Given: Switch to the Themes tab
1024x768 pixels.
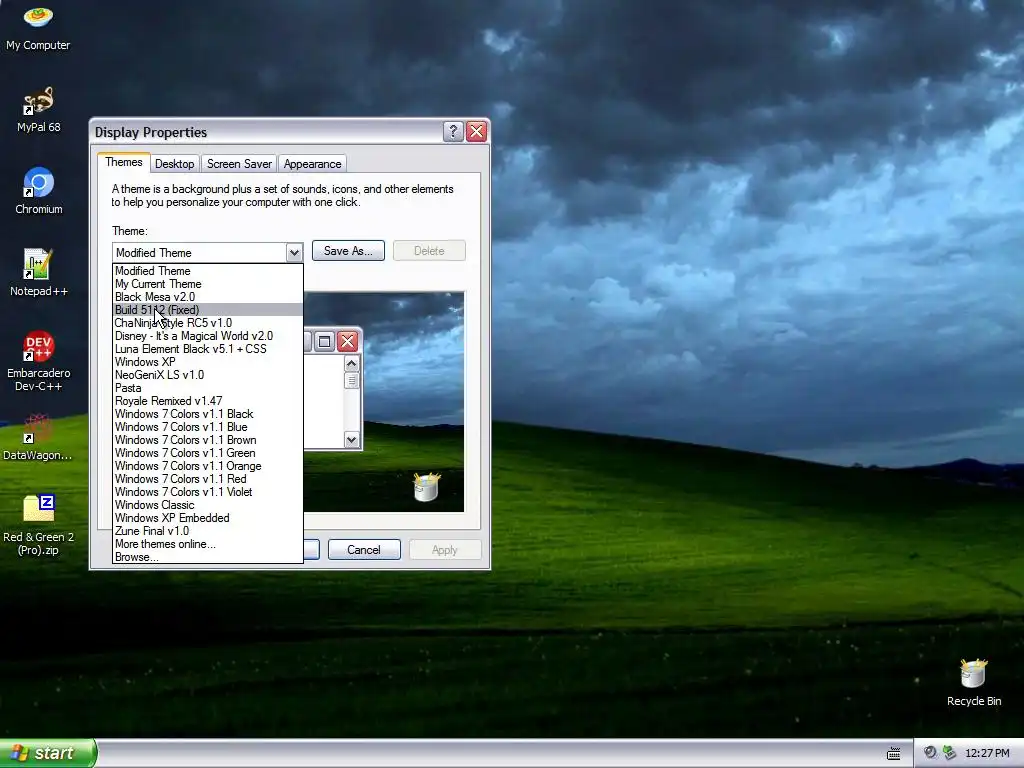Looking at the screenshot, I should point(123,163).
